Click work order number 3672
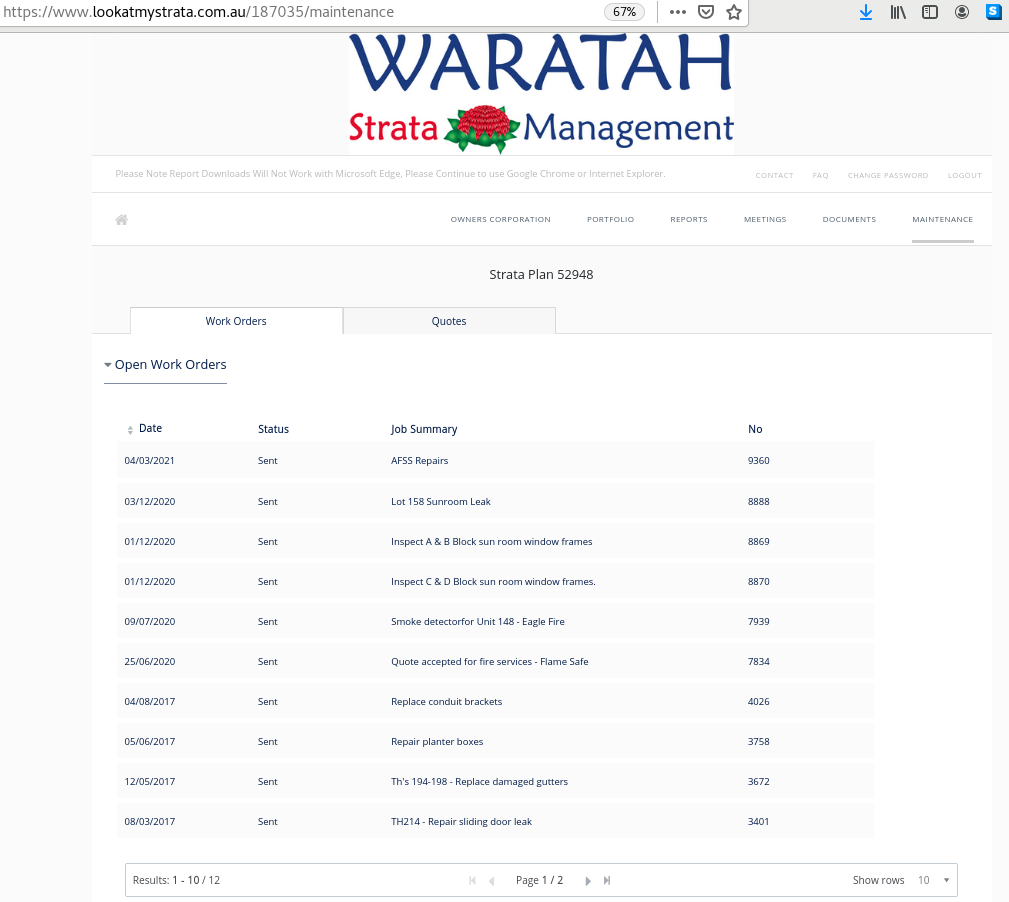1009x902 pixels. coord(759,782)
